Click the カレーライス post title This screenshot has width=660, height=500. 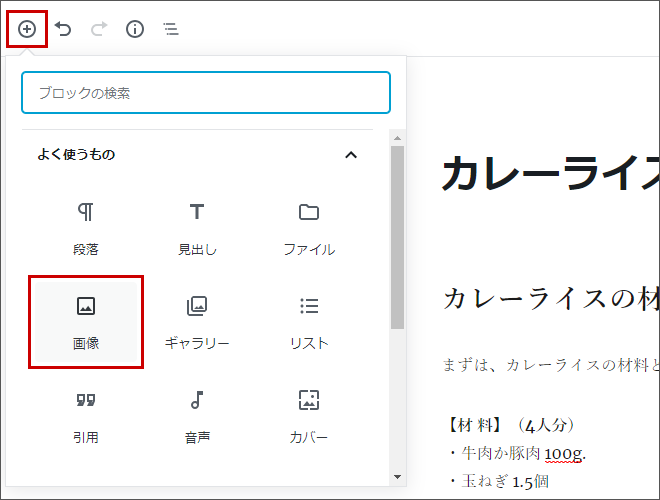[551, 173]
